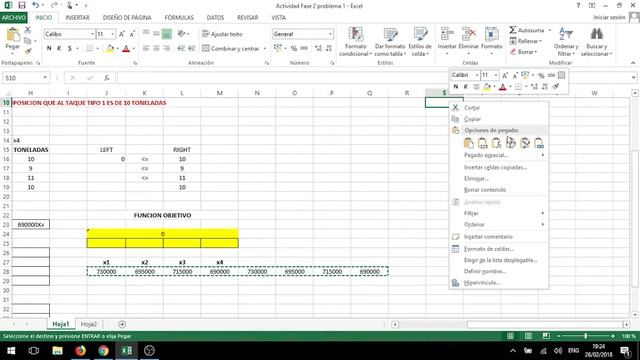Click the Cortar scissors icon in the ribbon
The height and width of the screenshot is (360, 640).
(28, 30)
